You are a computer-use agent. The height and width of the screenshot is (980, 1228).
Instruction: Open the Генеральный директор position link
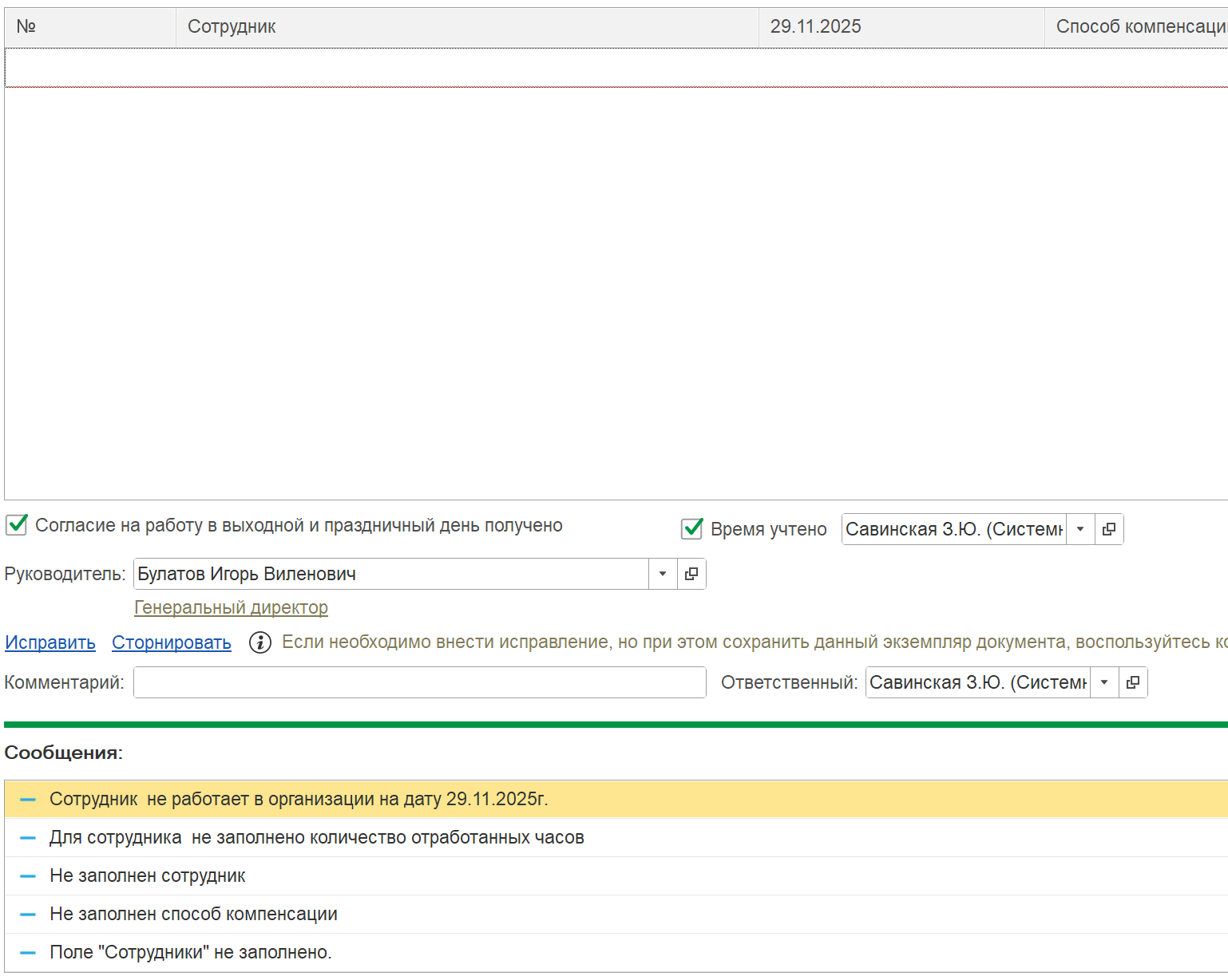click(231, 607)
